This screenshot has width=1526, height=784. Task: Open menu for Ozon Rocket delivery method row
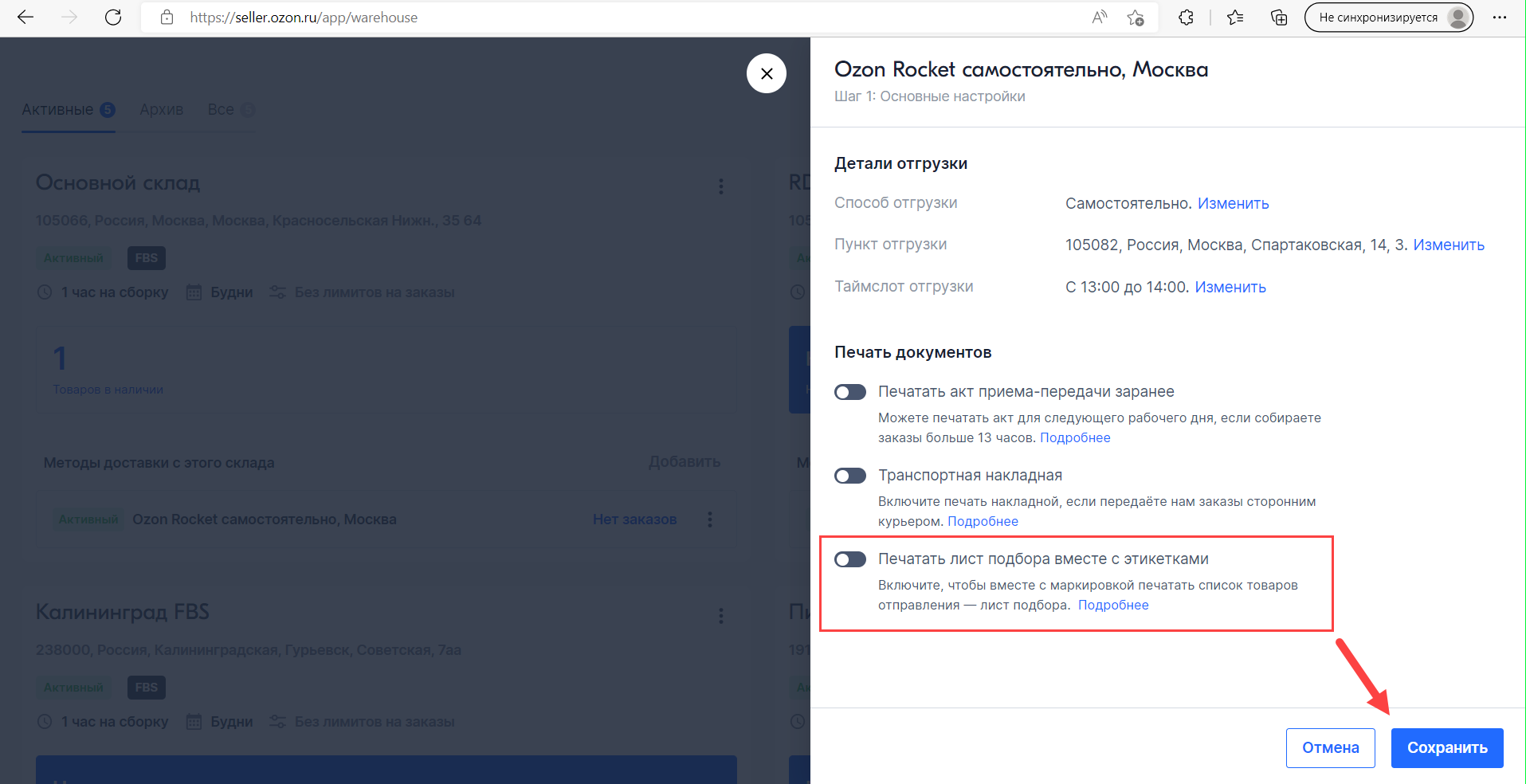click(710, 519)
